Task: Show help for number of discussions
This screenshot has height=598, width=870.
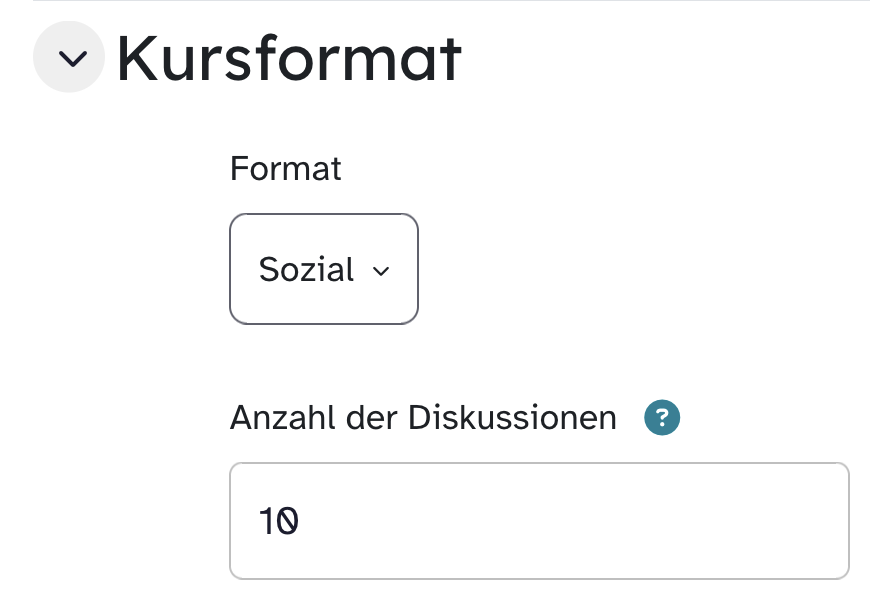Action: (x=662, y=417)
